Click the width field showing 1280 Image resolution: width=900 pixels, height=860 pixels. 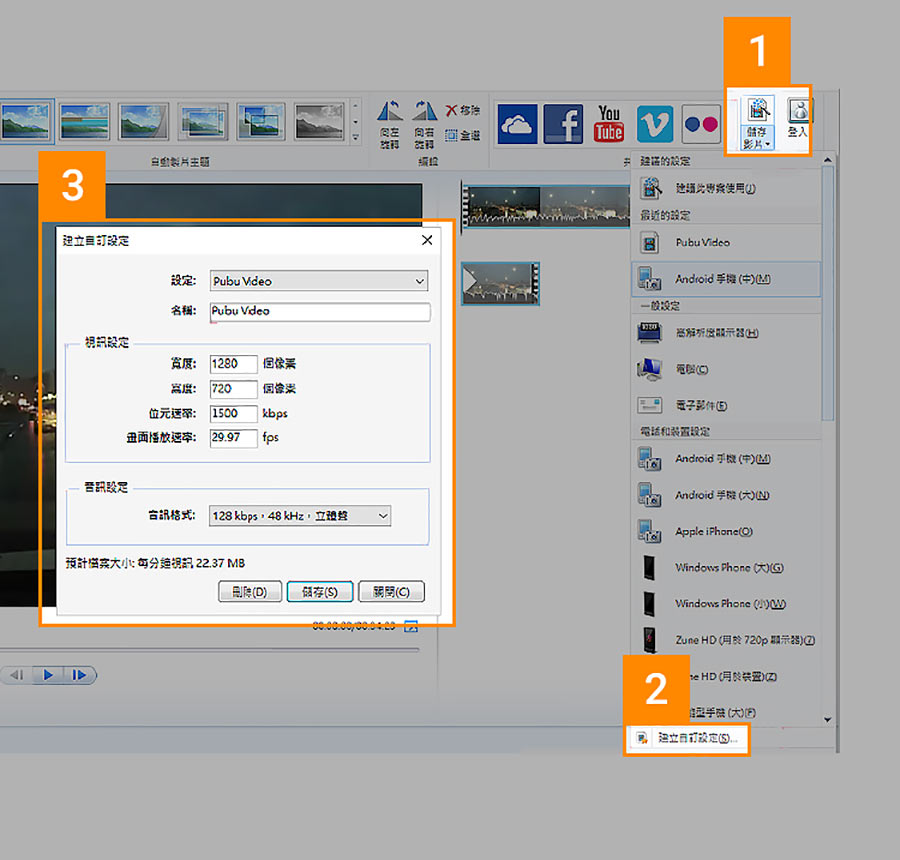click(233, 364)
